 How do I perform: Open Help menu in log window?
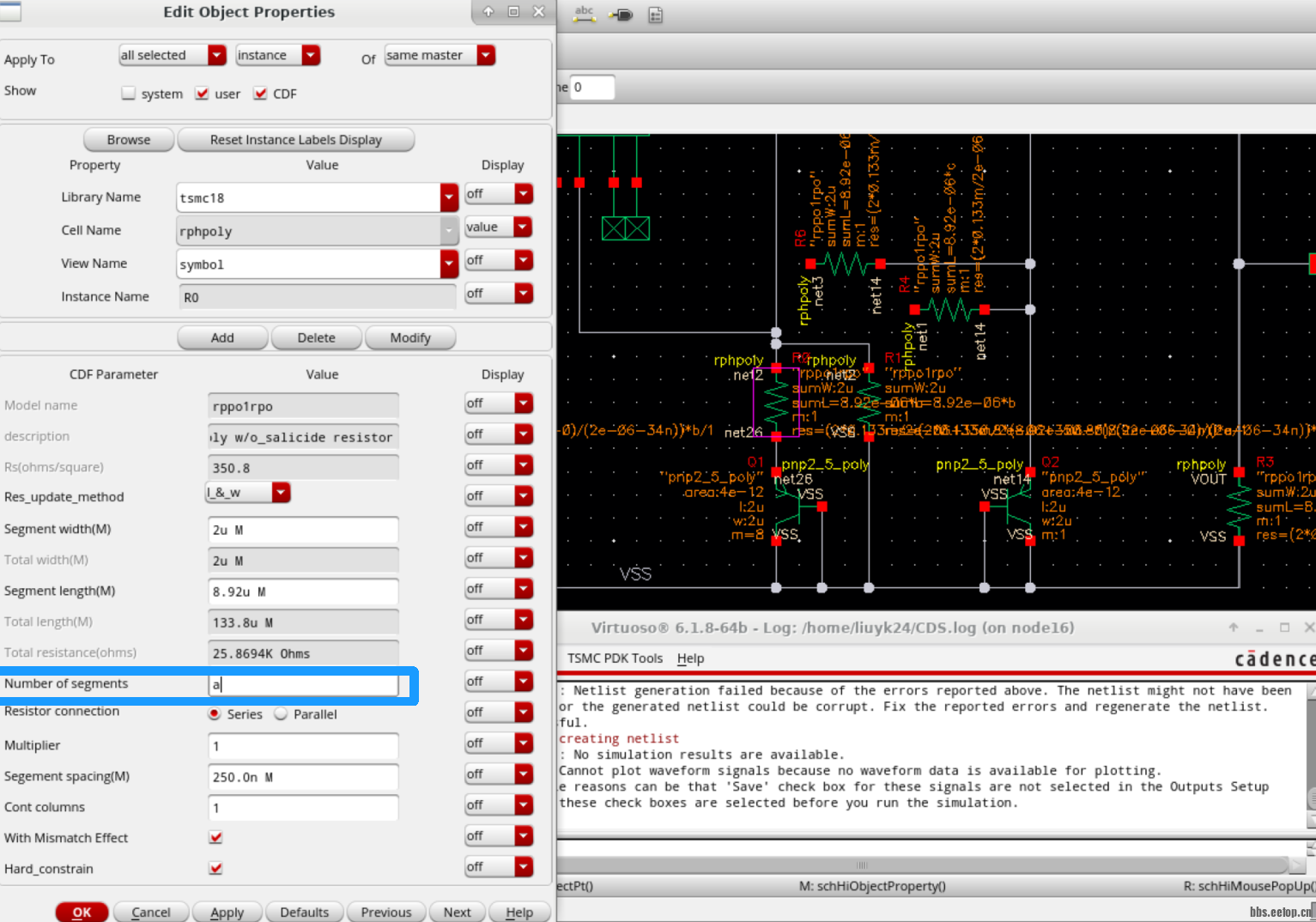(690, 658)
